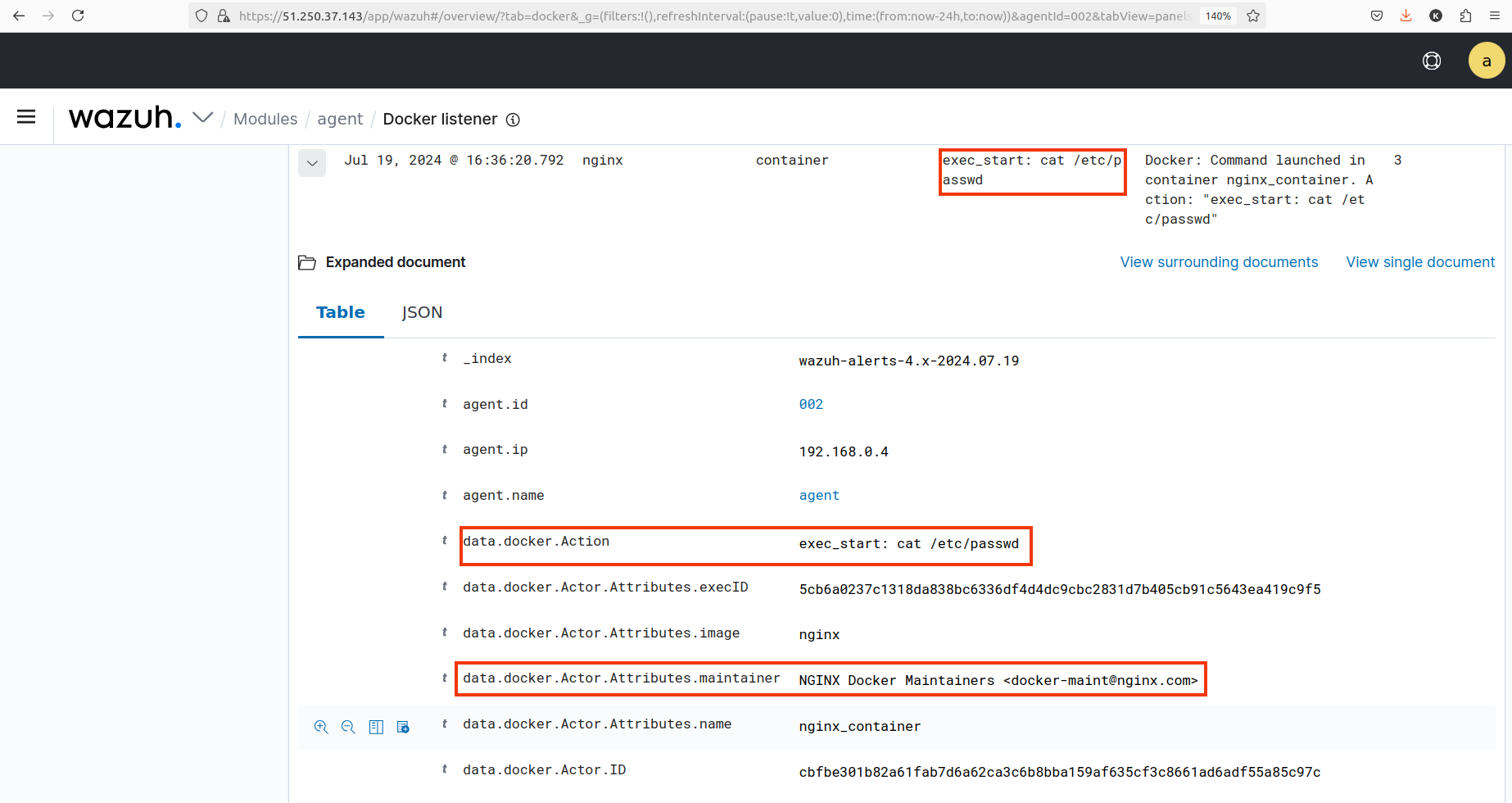Select NGINX Docker Maintainers value

coord(998,680)
